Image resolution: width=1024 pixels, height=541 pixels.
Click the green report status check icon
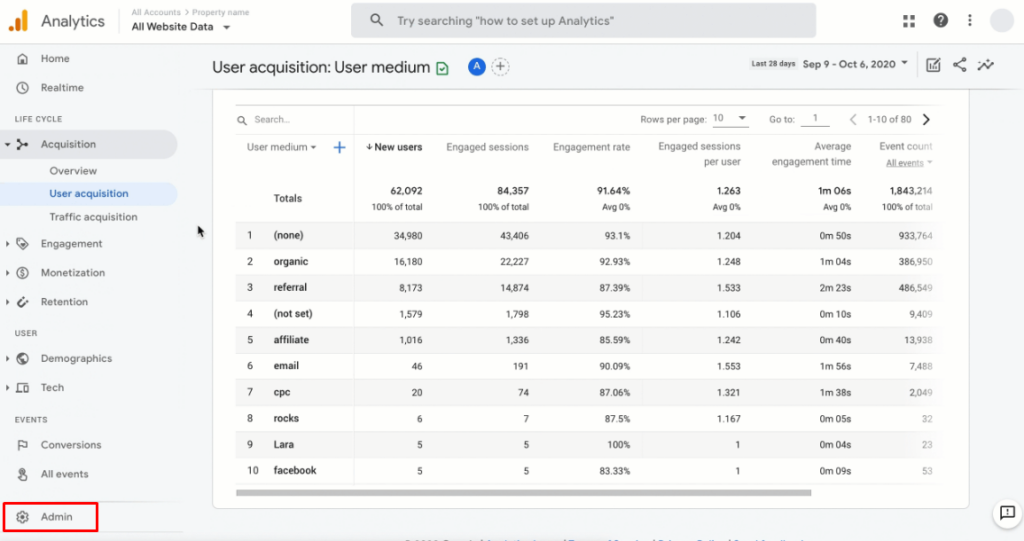pos(442,68)
